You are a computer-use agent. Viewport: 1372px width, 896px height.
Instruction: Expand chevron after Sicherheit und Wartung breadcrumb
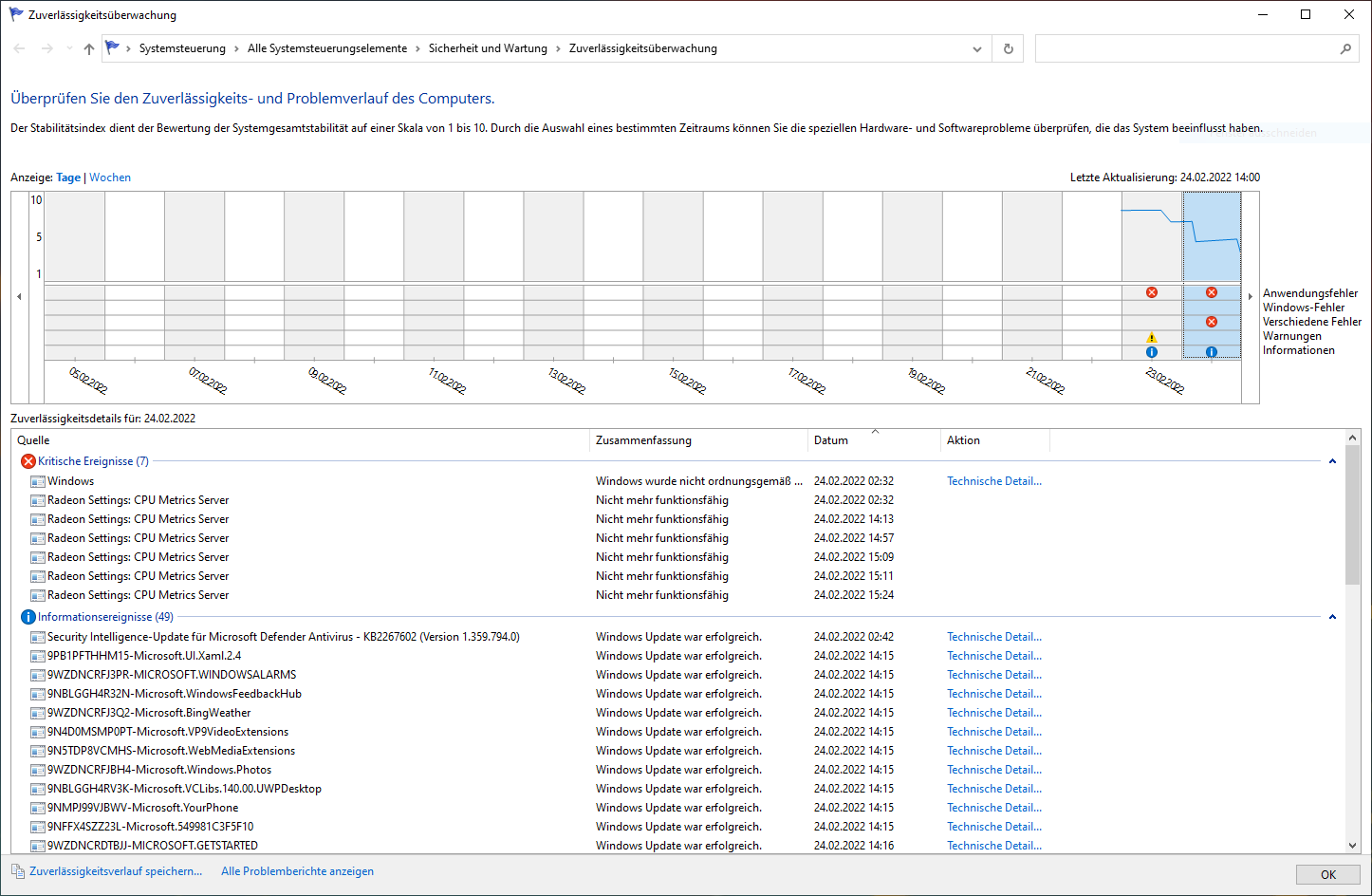click(x=558, y=48)
